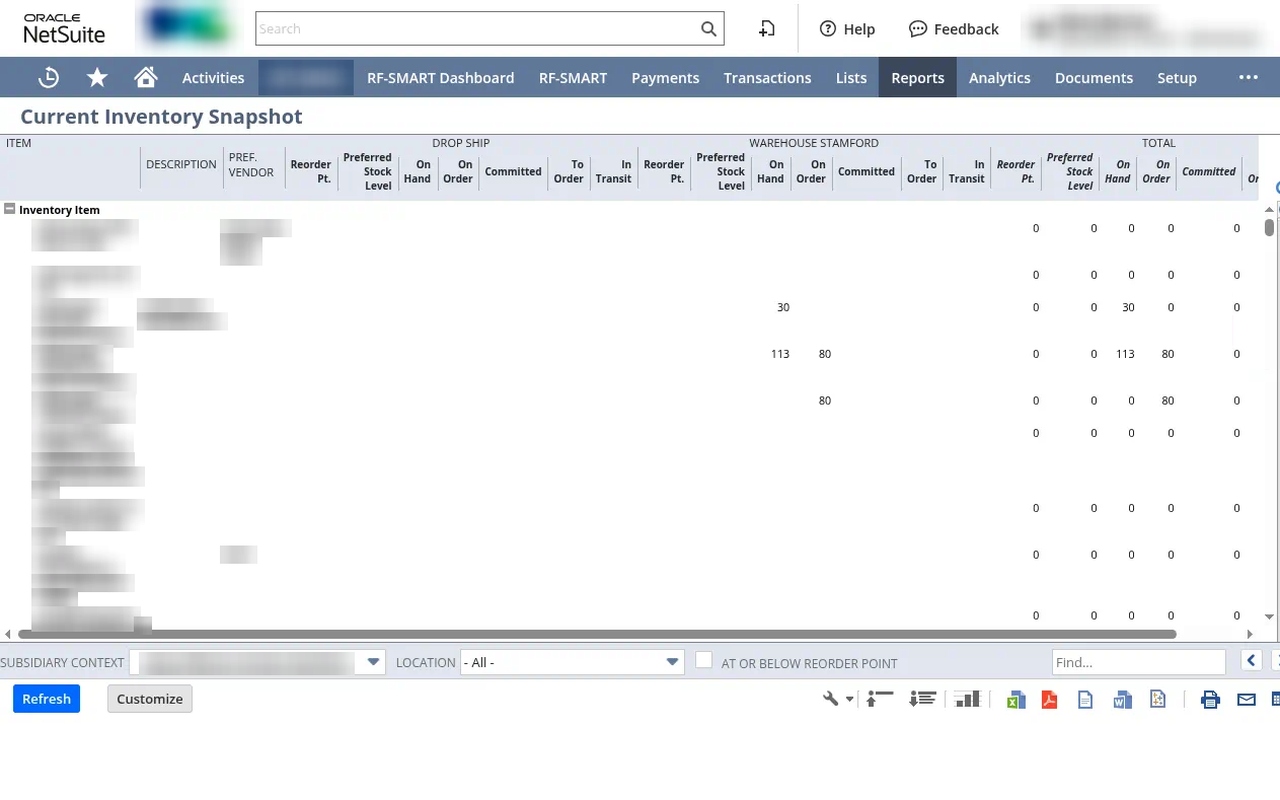1280x800 pixels.
Task: Click the Refresh button
Action: (46, 699)
